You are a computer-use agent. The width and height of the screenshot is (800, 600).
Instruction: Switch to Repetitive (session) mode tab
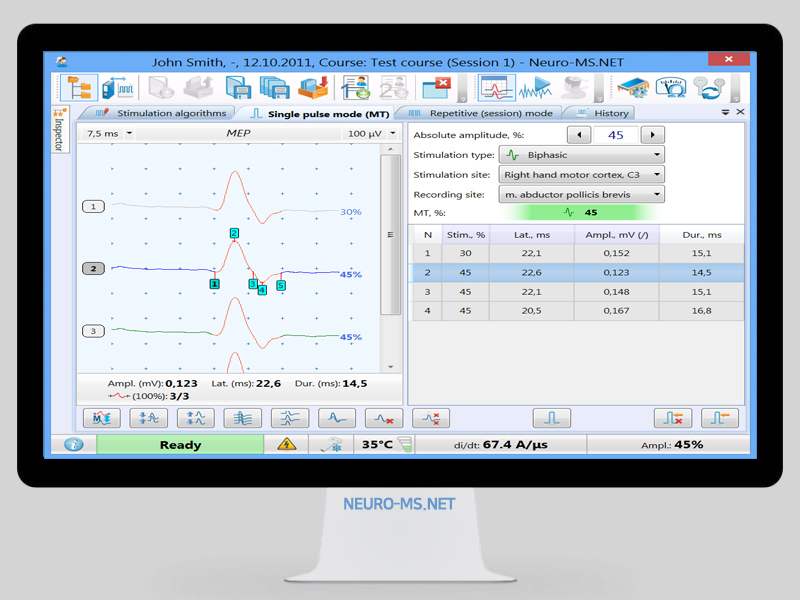point(481,113)
